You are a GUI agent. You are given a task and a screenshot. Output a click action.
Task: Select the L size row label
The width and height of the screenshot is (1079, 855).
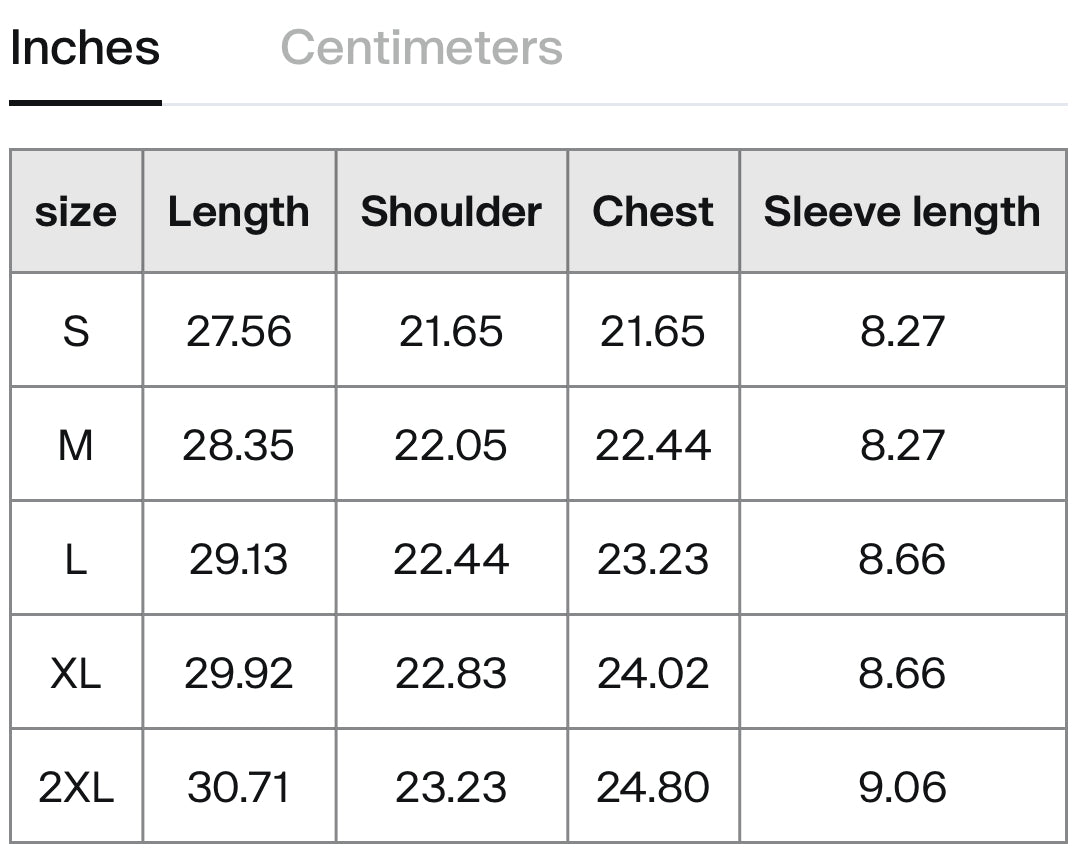click(76, 559)
